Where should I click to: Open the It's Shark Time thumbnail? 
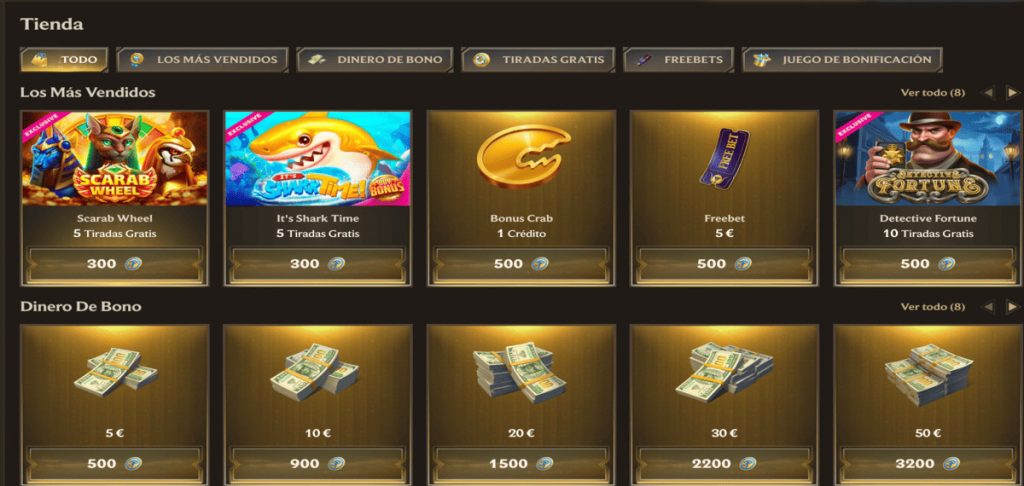click(x=318, y=159)
